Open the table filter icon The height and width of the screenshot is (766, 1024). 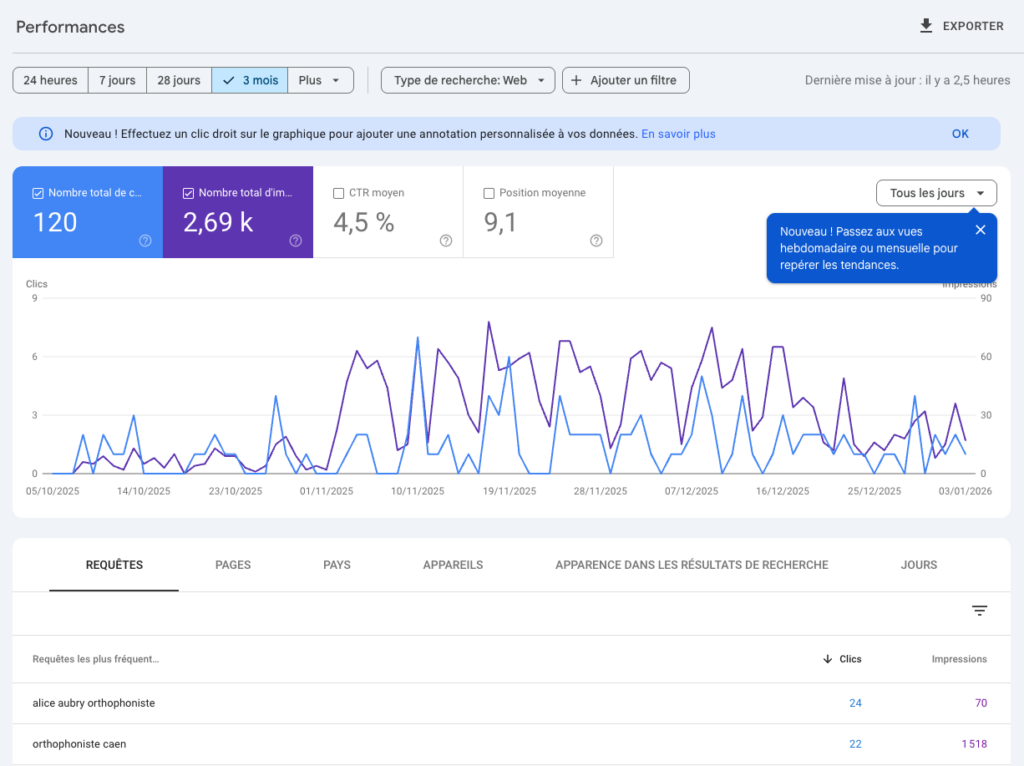tap(979, 611)
